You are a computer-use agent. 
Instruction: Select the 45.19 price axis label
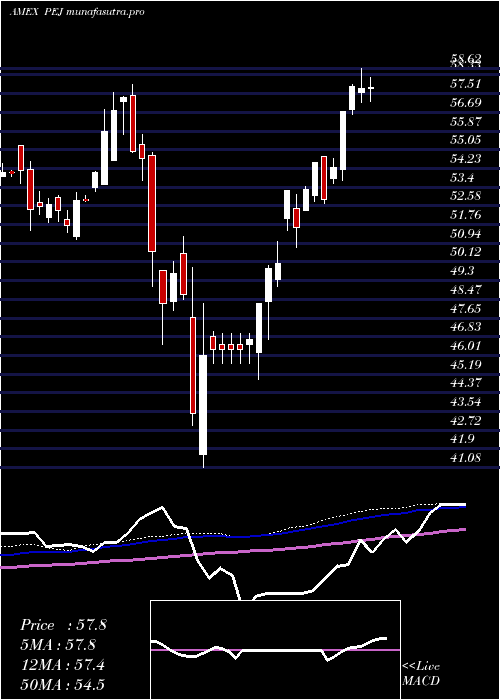pos(466,364)
